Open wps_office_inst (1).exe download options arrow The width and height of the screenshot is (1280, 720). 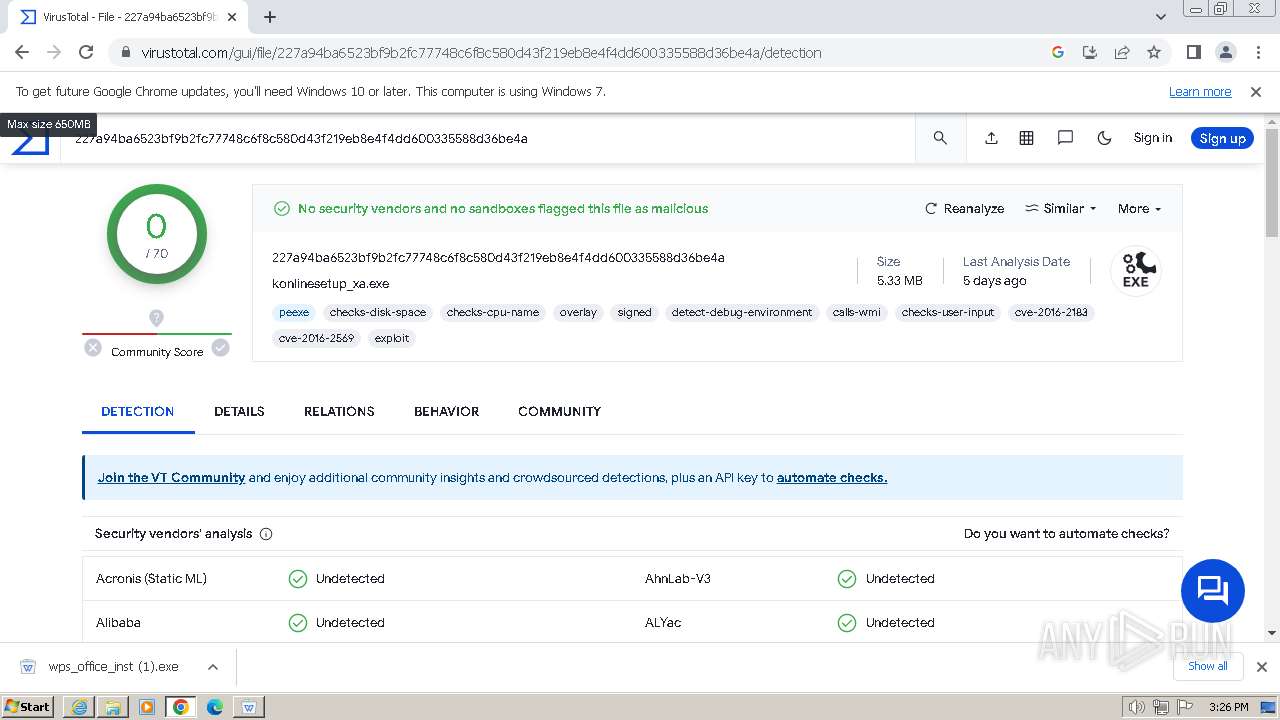pyautogui.click(x=212, y=667)
